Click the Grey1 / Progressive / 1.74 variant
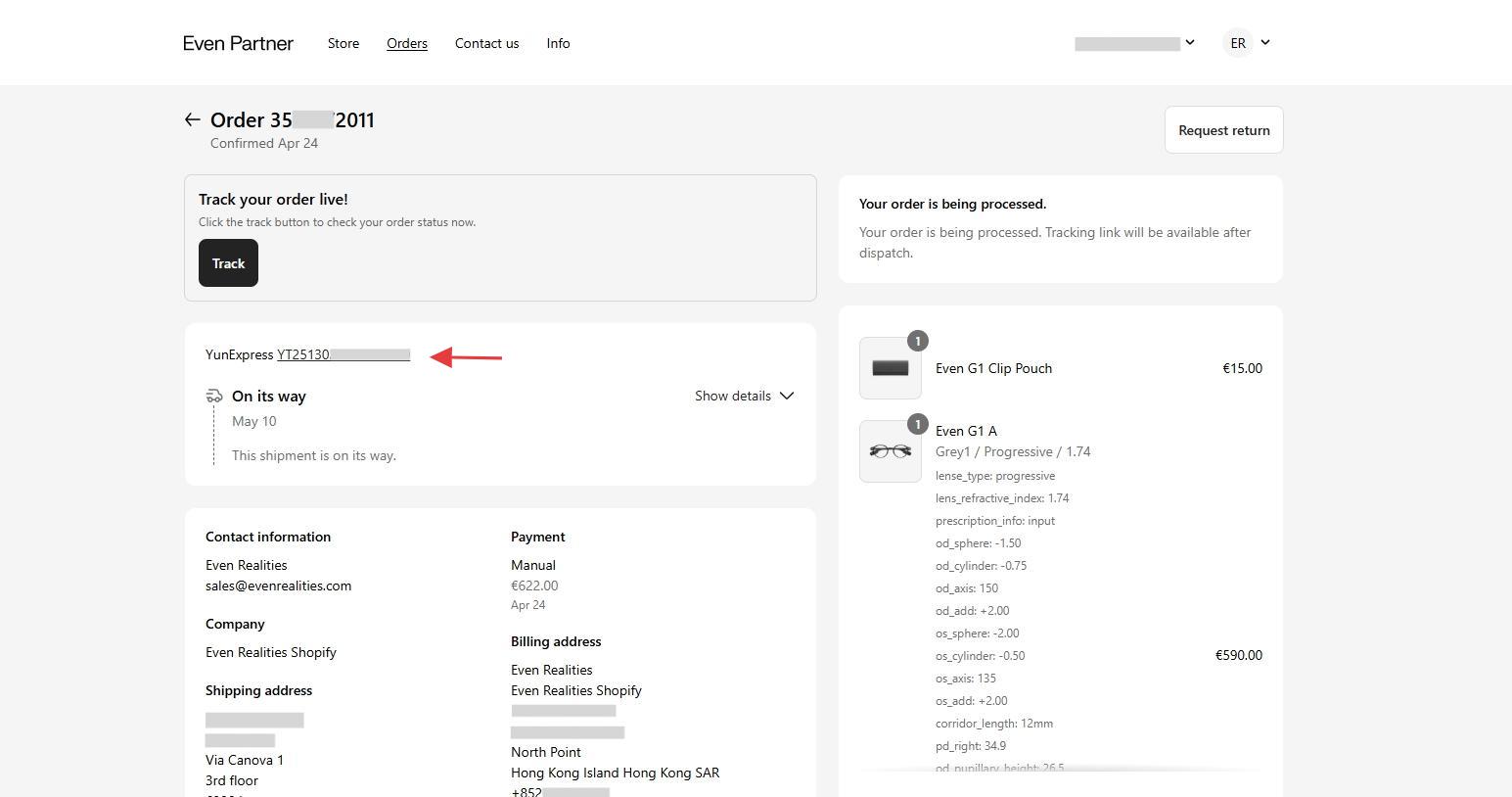 (x=1013, y=451)
